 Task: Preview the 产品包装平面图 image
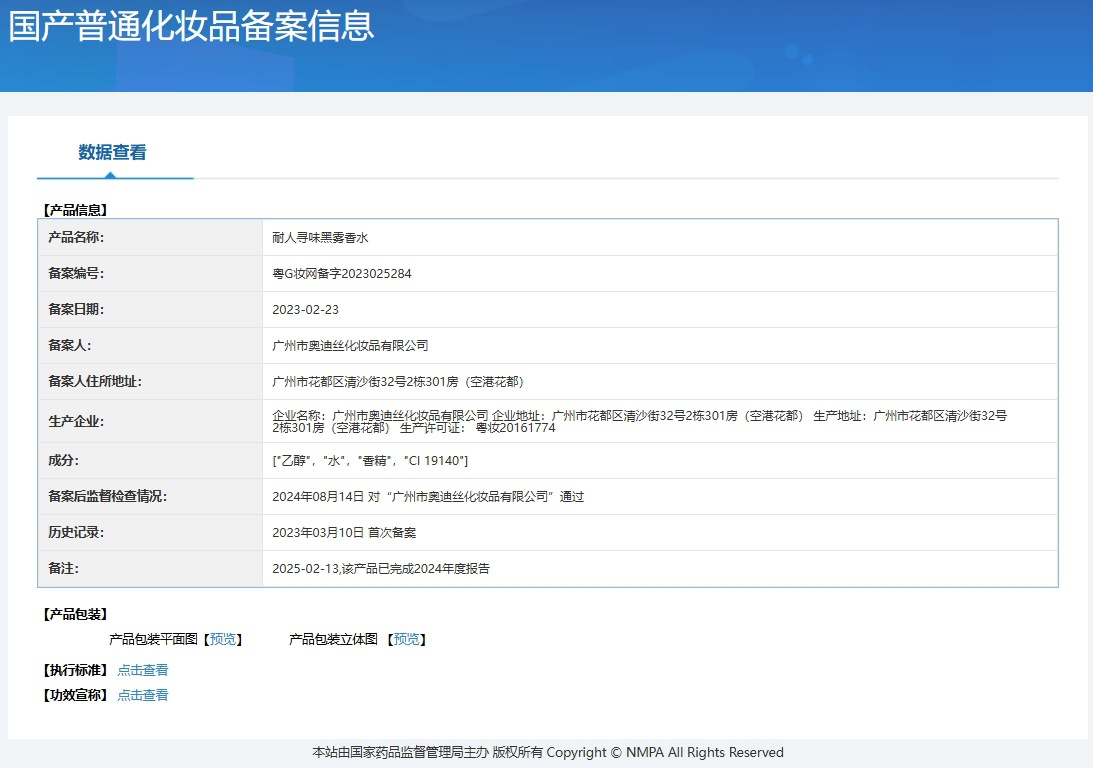[222, 639]
